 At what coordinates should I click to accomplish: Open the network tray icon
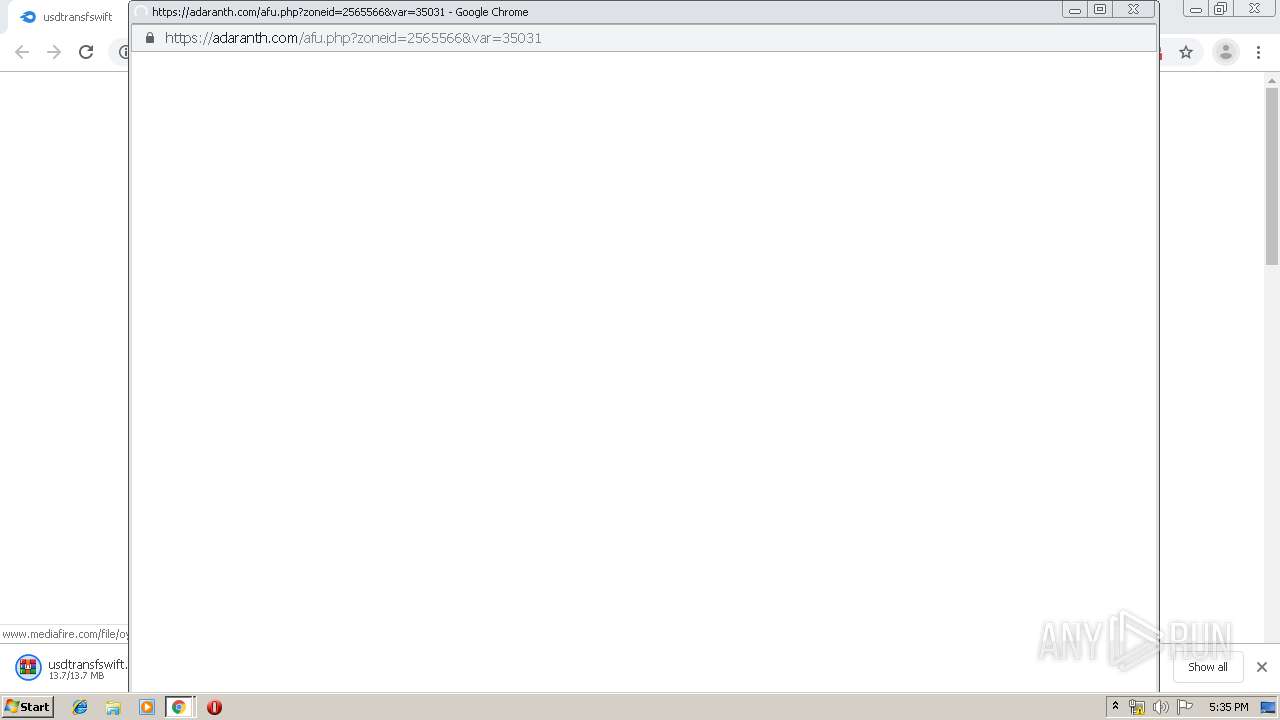coord(1137,707)
